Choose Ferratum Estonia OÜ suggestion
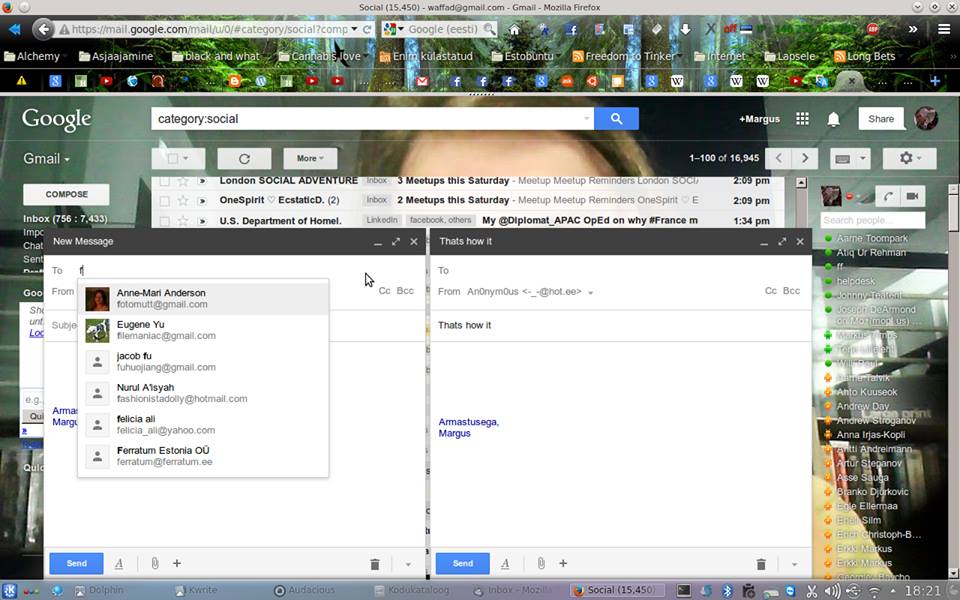The image size is (960, 600). click(x=203, y=456)
